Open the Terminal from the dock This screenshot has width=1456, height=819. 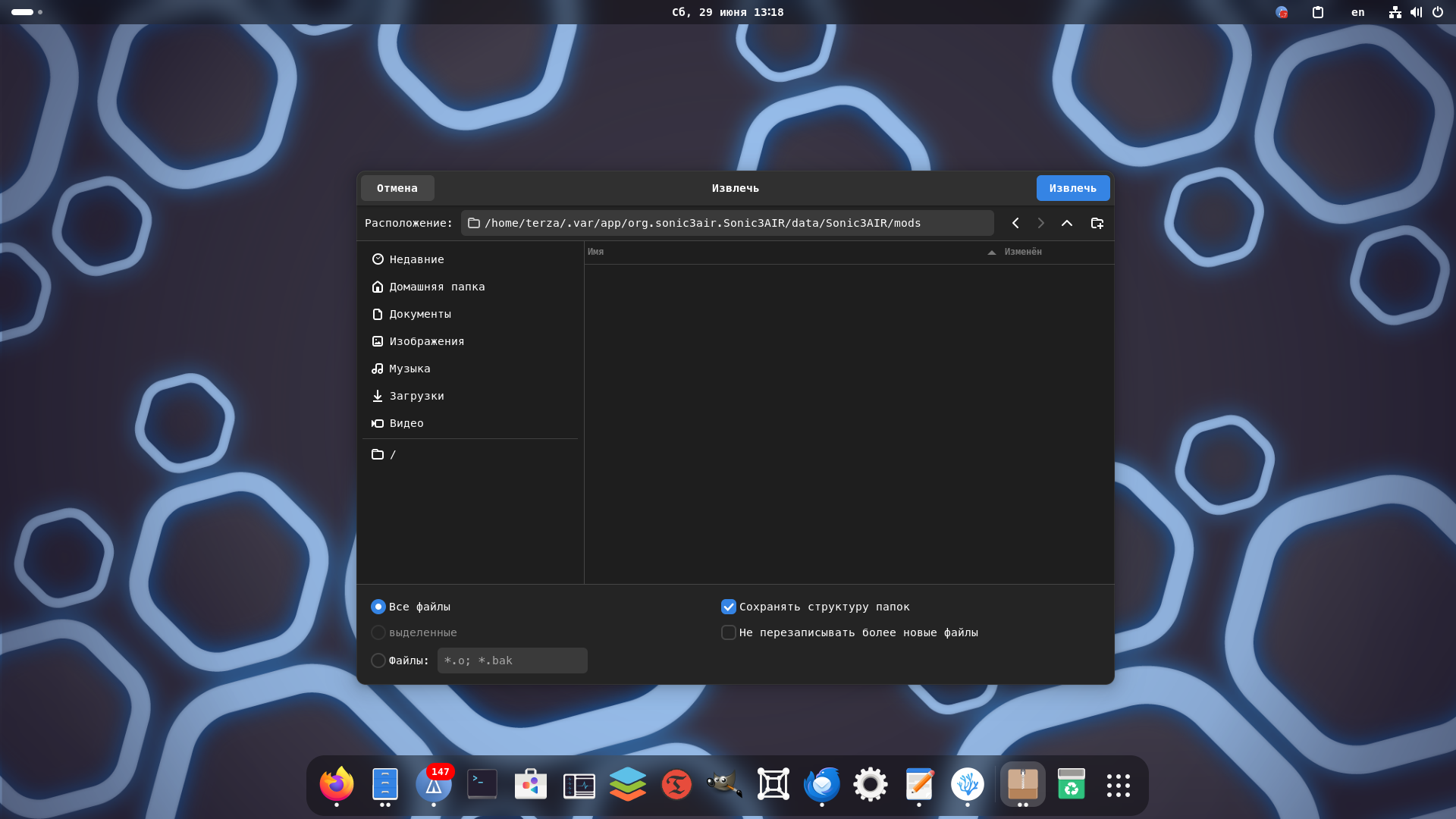(x=482, y=784)
